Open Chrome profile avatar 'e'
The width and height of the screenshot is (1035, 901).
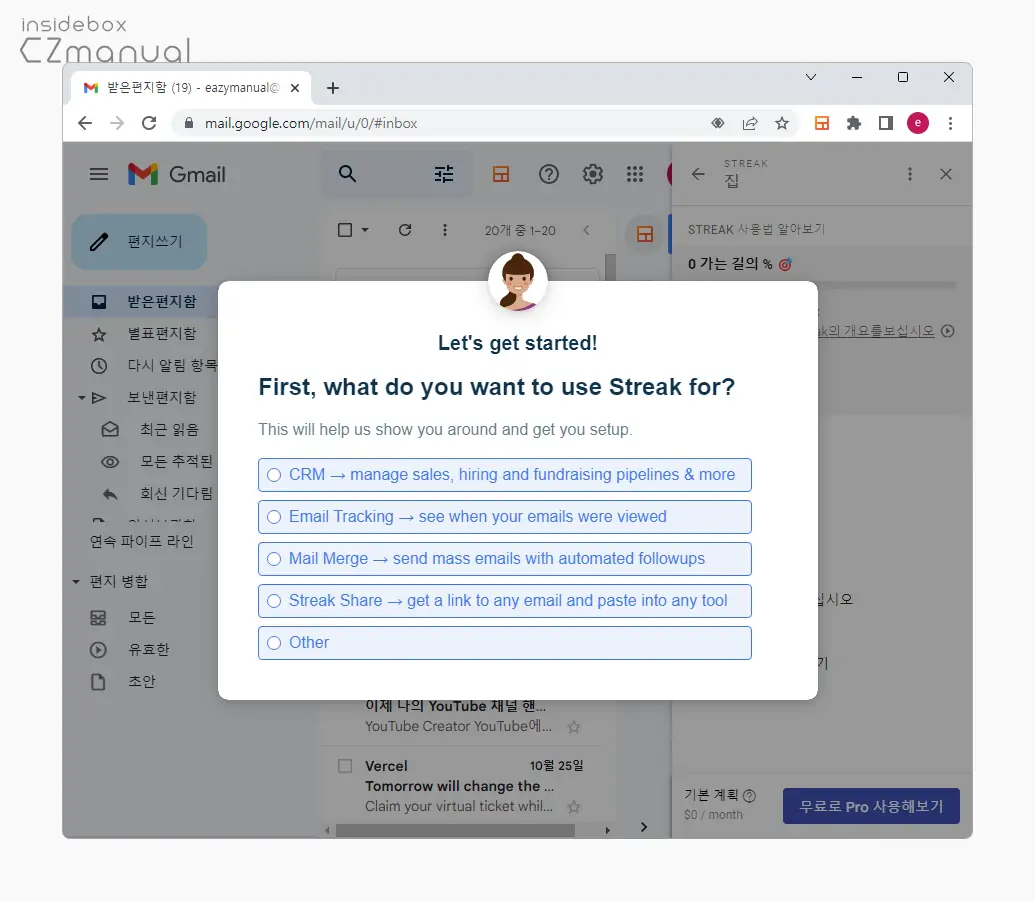pos(918,123)
